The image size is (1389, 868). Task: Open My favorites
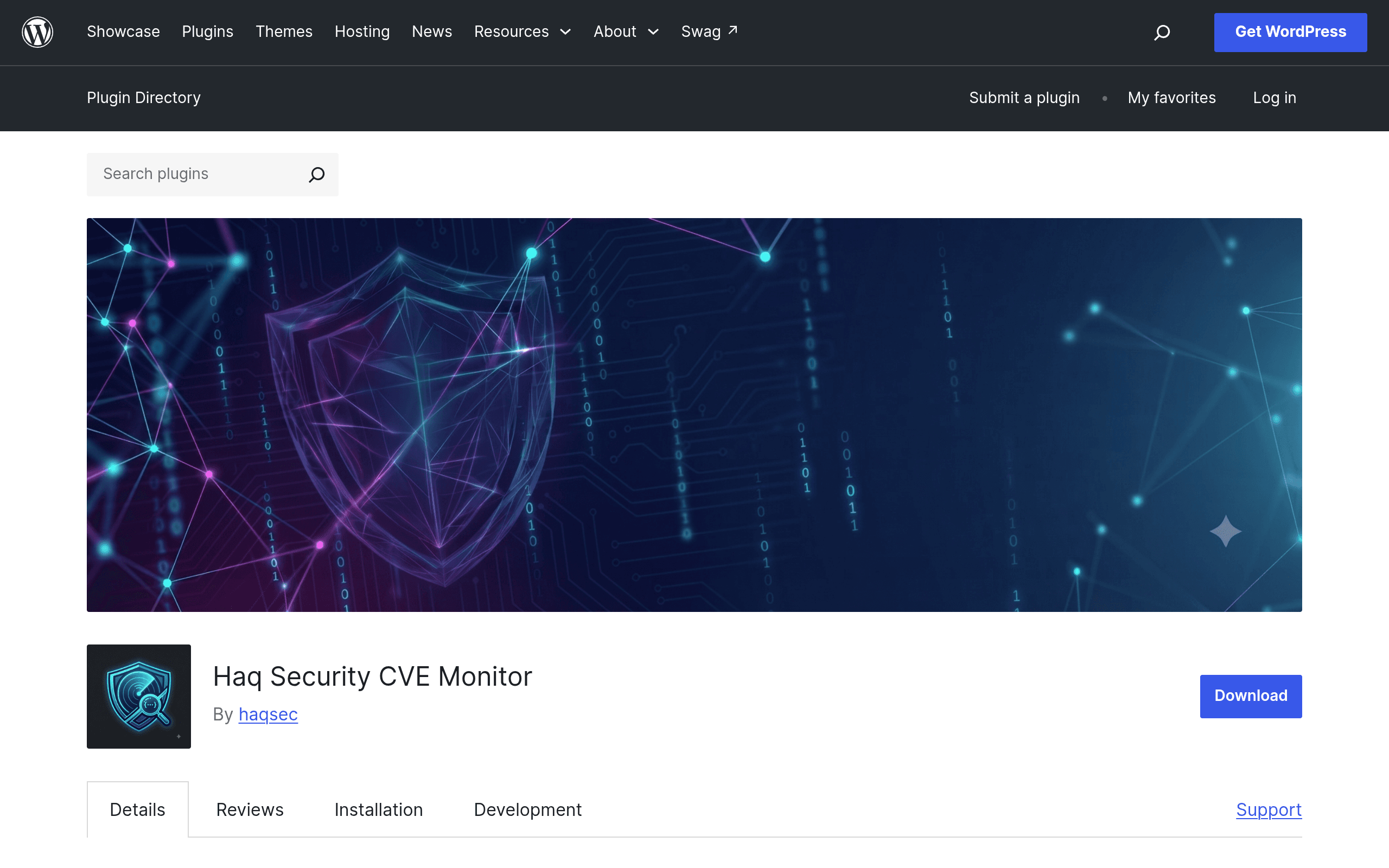point(1171,98)
